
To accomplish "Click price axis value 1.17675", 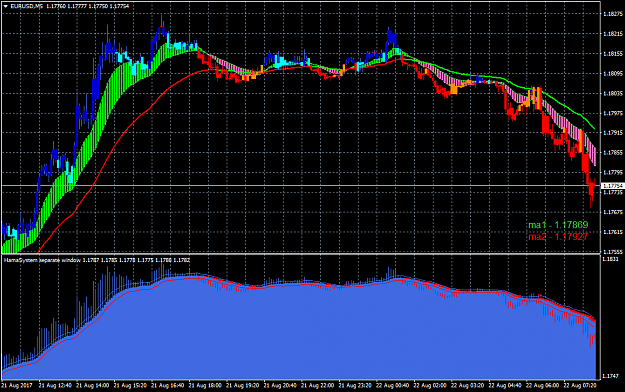I will [613, 212].
